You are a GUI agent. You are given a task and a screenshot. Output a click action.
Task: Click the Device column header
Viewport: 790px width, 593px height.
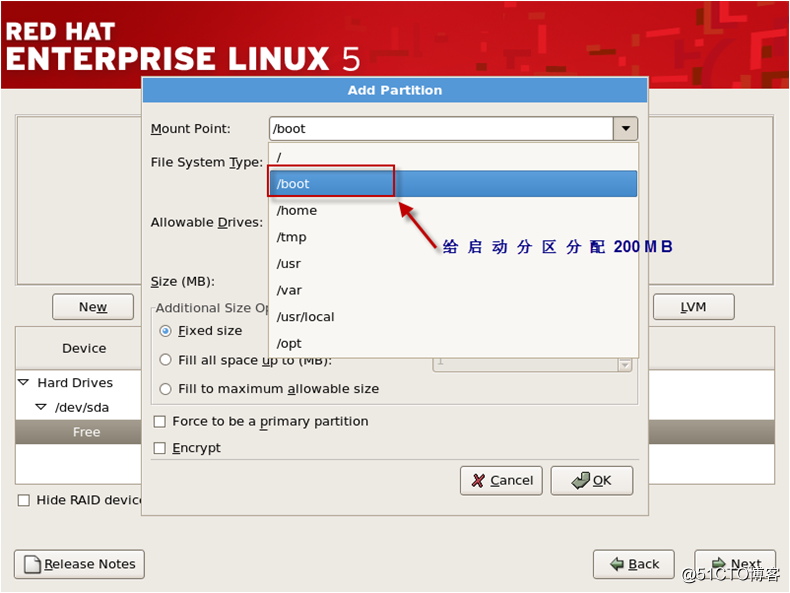[79, 348]
